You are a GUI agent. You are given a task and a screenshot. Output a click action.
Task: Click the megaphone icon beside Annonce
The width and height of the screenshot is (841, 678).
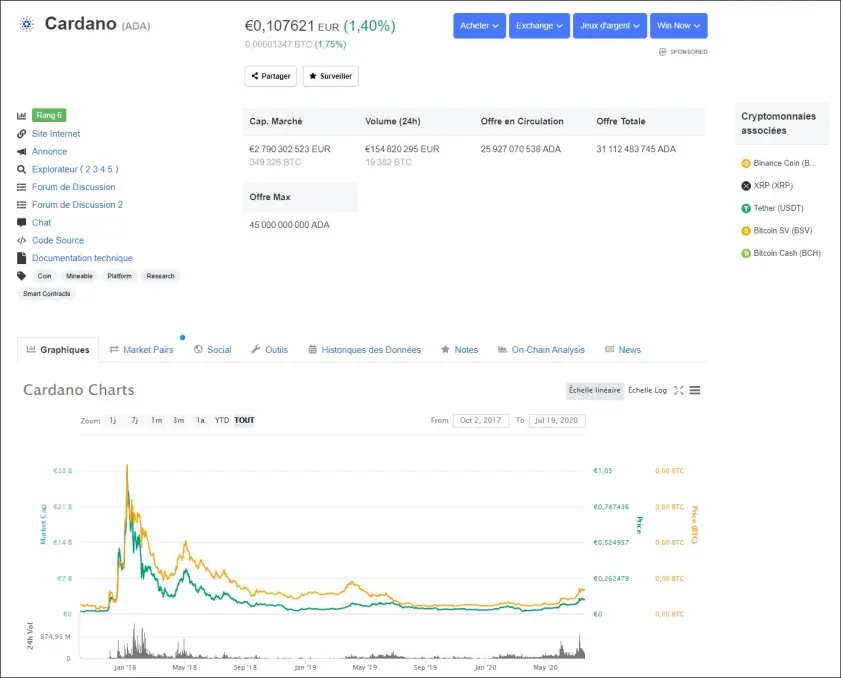pyautogui.click(x=21, y=151)
